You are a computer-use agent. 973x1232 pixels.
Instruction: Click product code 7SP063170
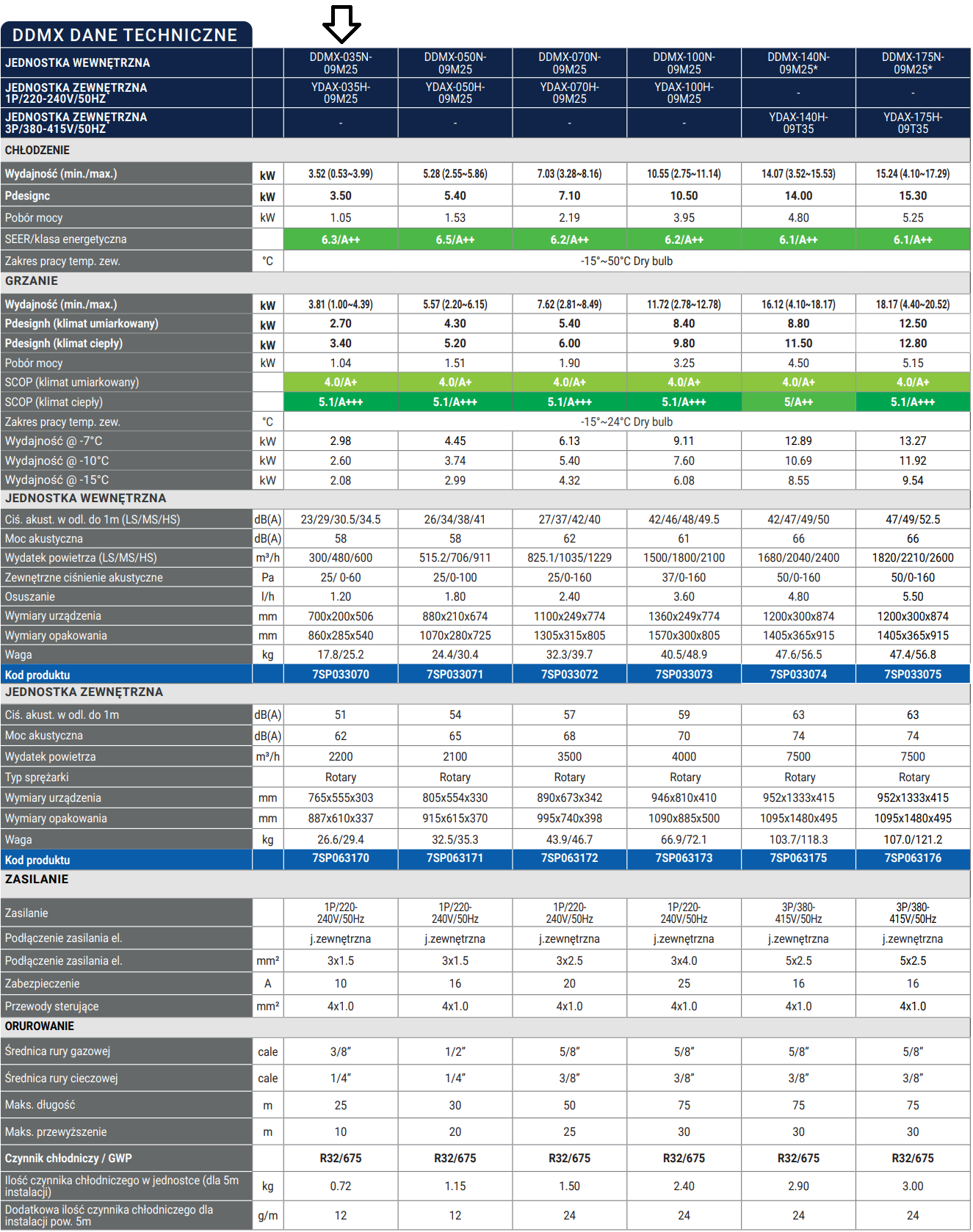pyautogui.click(x=341, y=858)
